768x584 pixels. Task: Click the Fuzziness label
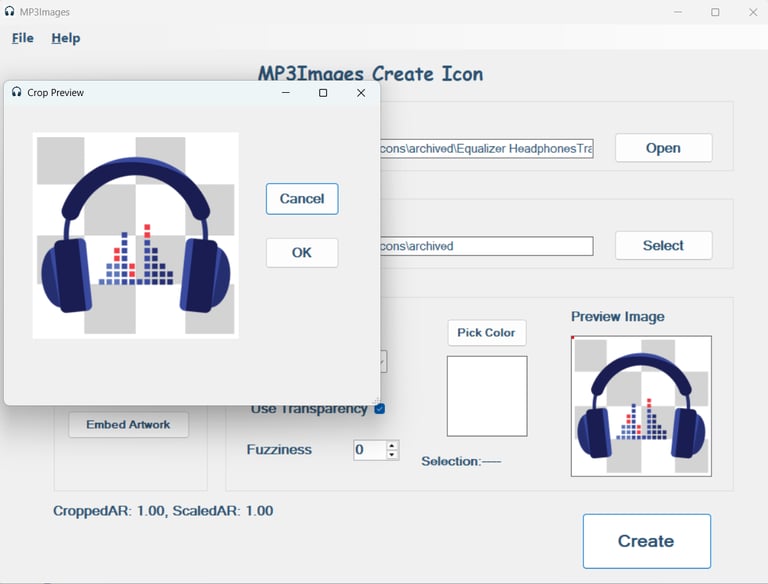(279, 449)
